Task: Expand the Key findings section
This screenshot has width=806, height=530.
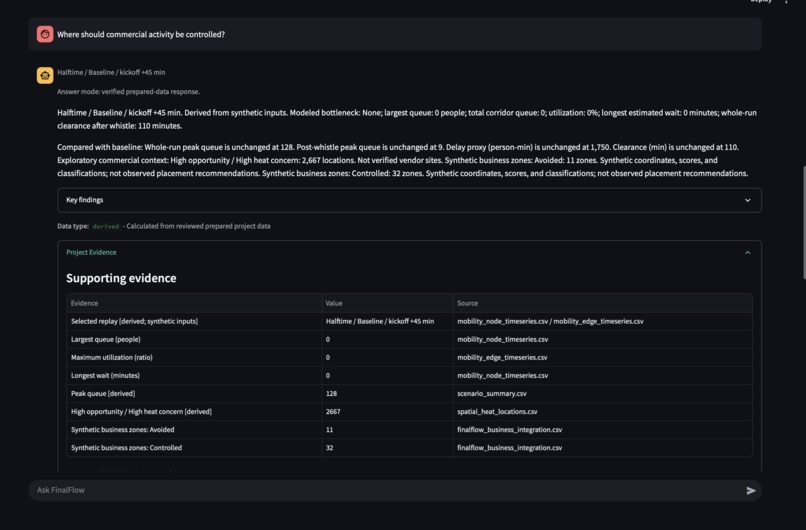Action: pos(409,200)
